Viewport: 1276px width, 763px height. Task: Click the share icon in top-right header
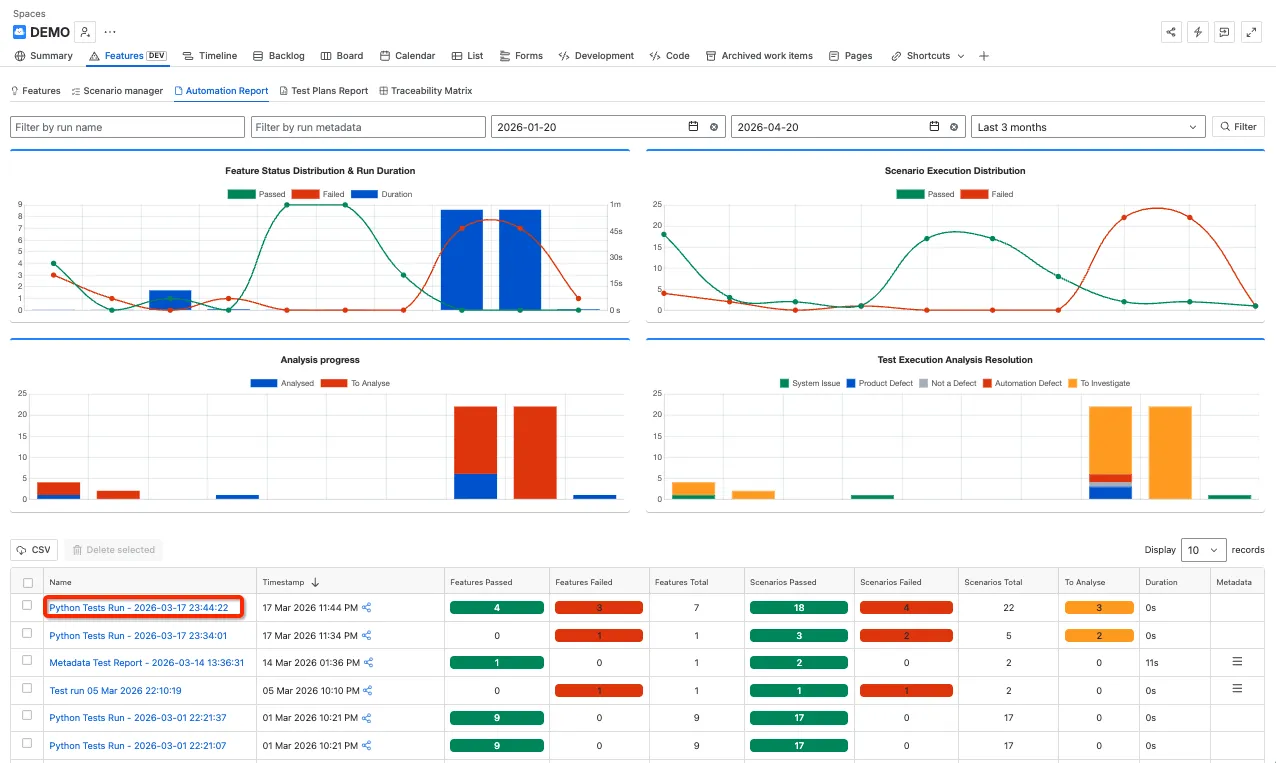pos(1170,32)
